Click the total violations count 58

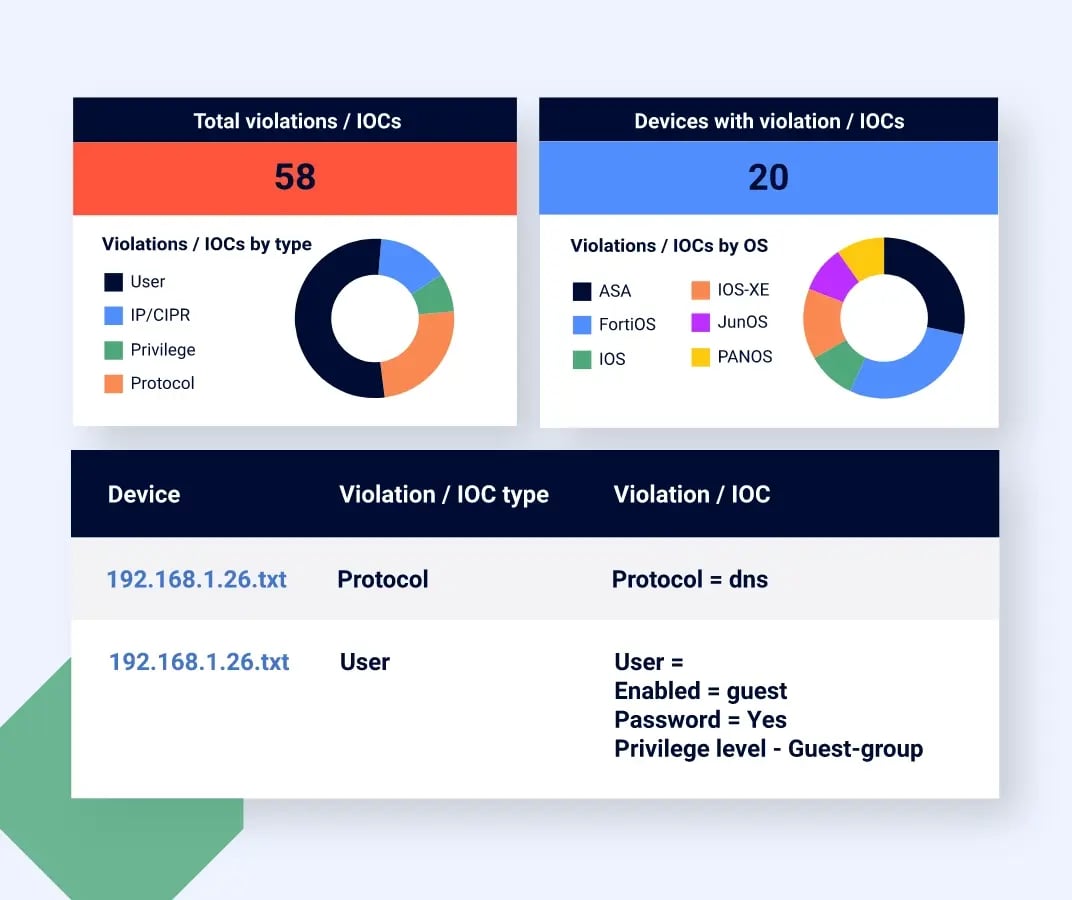click(295, 177)
